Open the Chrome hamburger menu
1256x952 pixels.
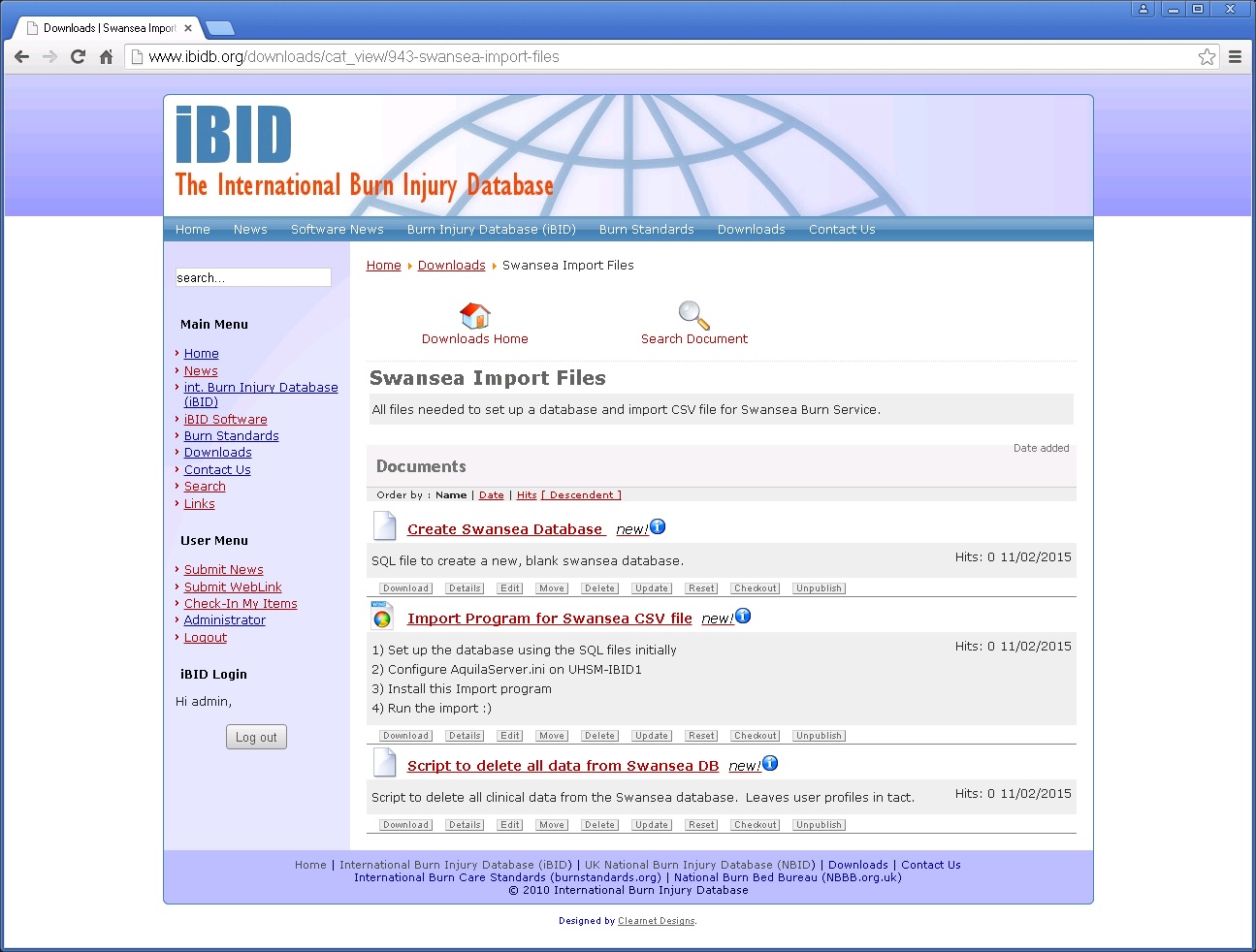click(x=1235, y=57)
